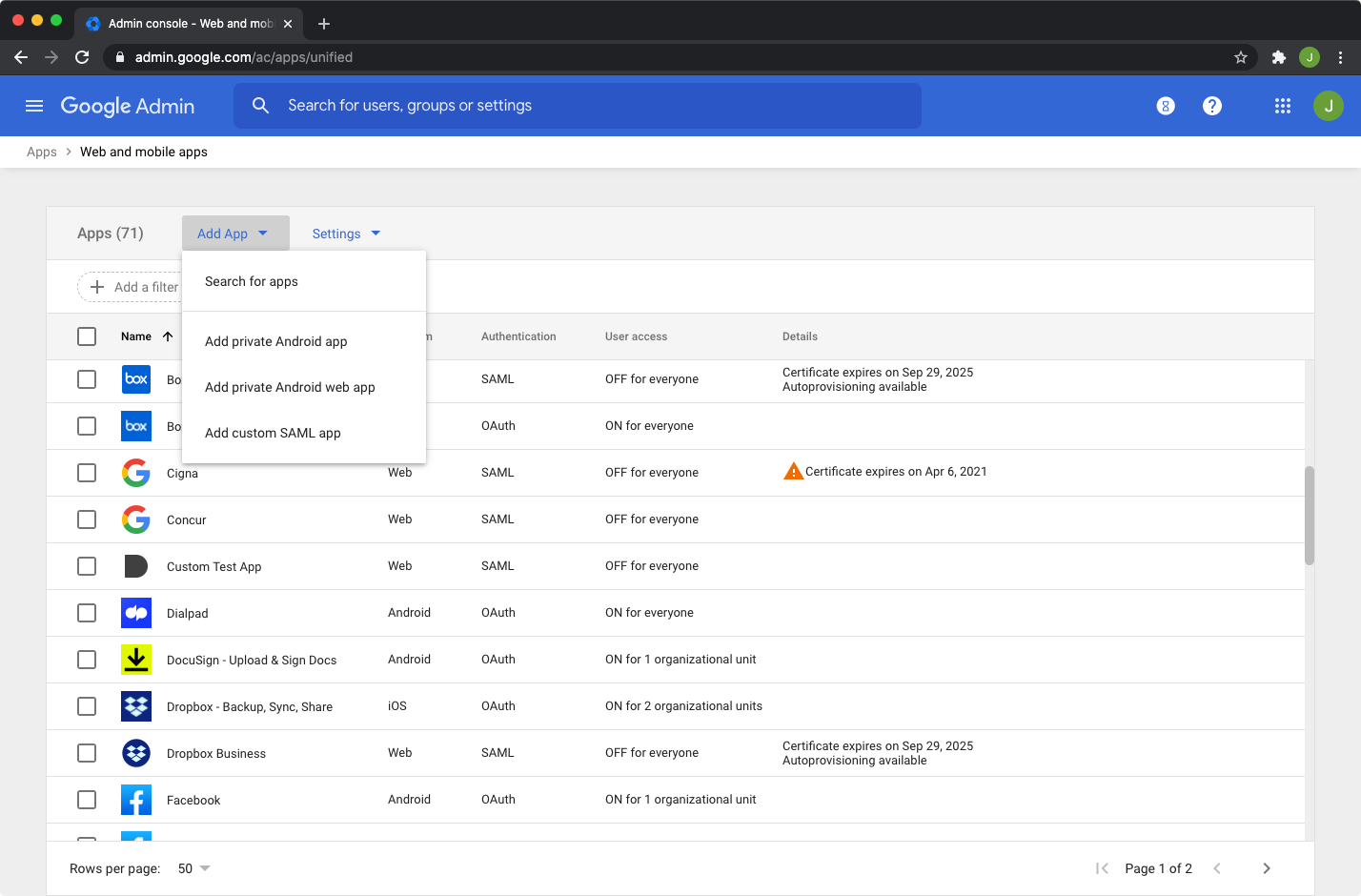The height and width of the screenshot is (896, 1361).
Task: Click the Custom Test App icon
Action: (x=136, y=566)
